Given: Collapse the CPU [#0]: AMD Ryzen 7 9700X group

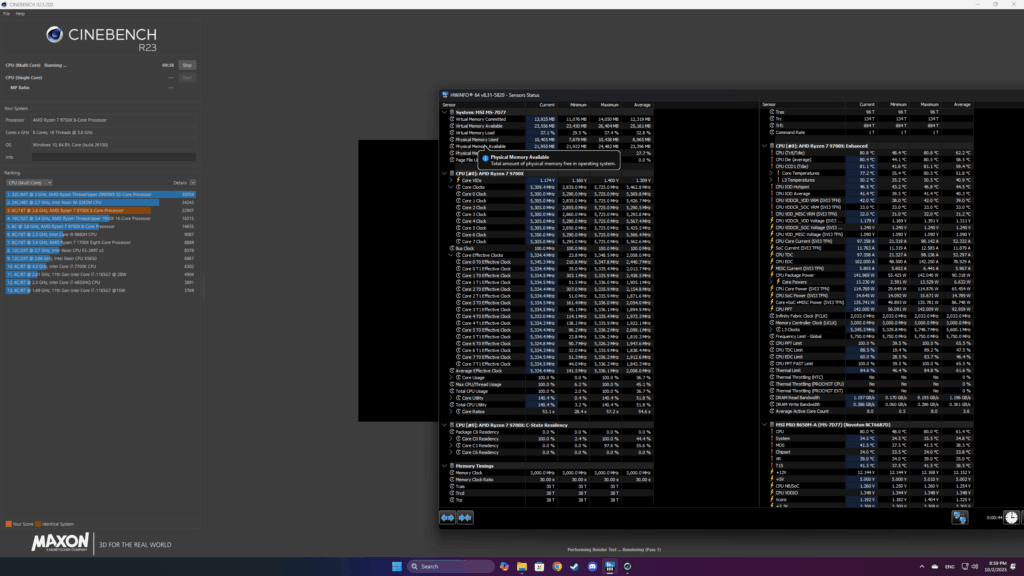Looking at the screenshot, I should point(445,174).
